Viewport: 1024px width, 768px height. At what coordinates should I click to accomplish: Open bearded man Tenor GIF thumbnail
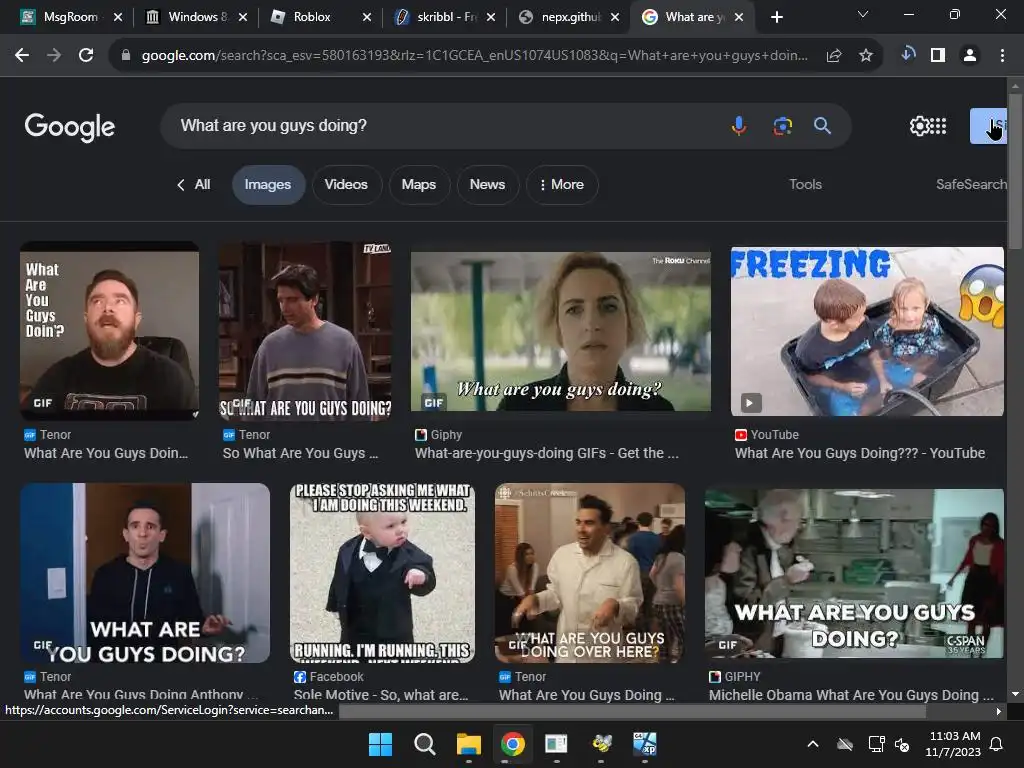[110, 331]
